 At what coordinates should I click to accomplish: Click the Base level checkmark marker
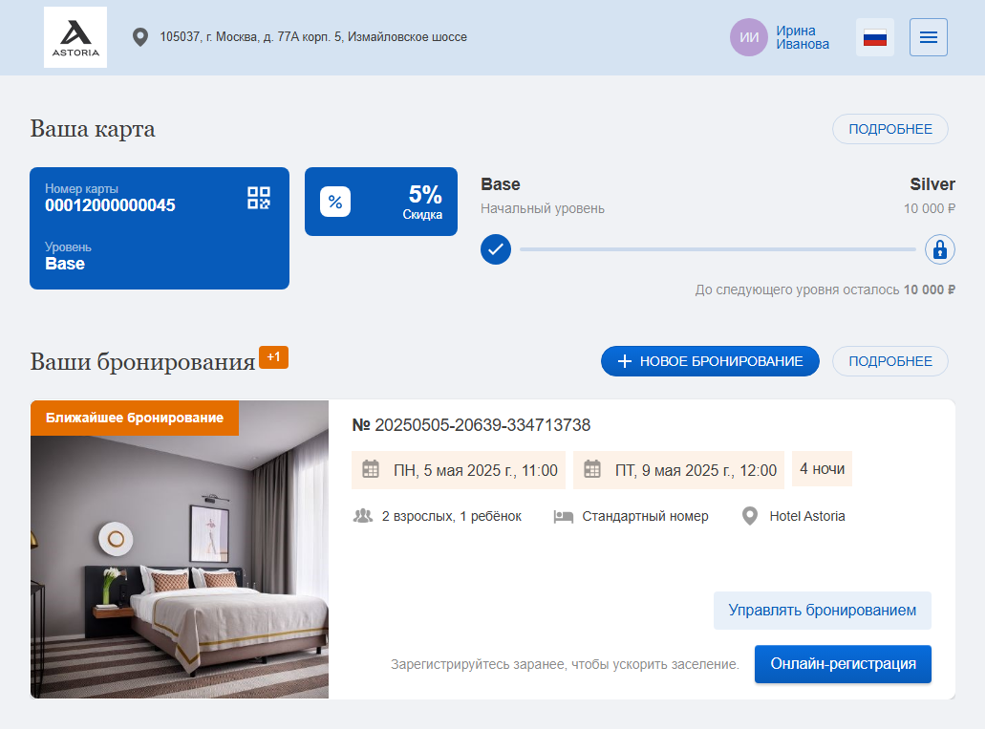496,249
